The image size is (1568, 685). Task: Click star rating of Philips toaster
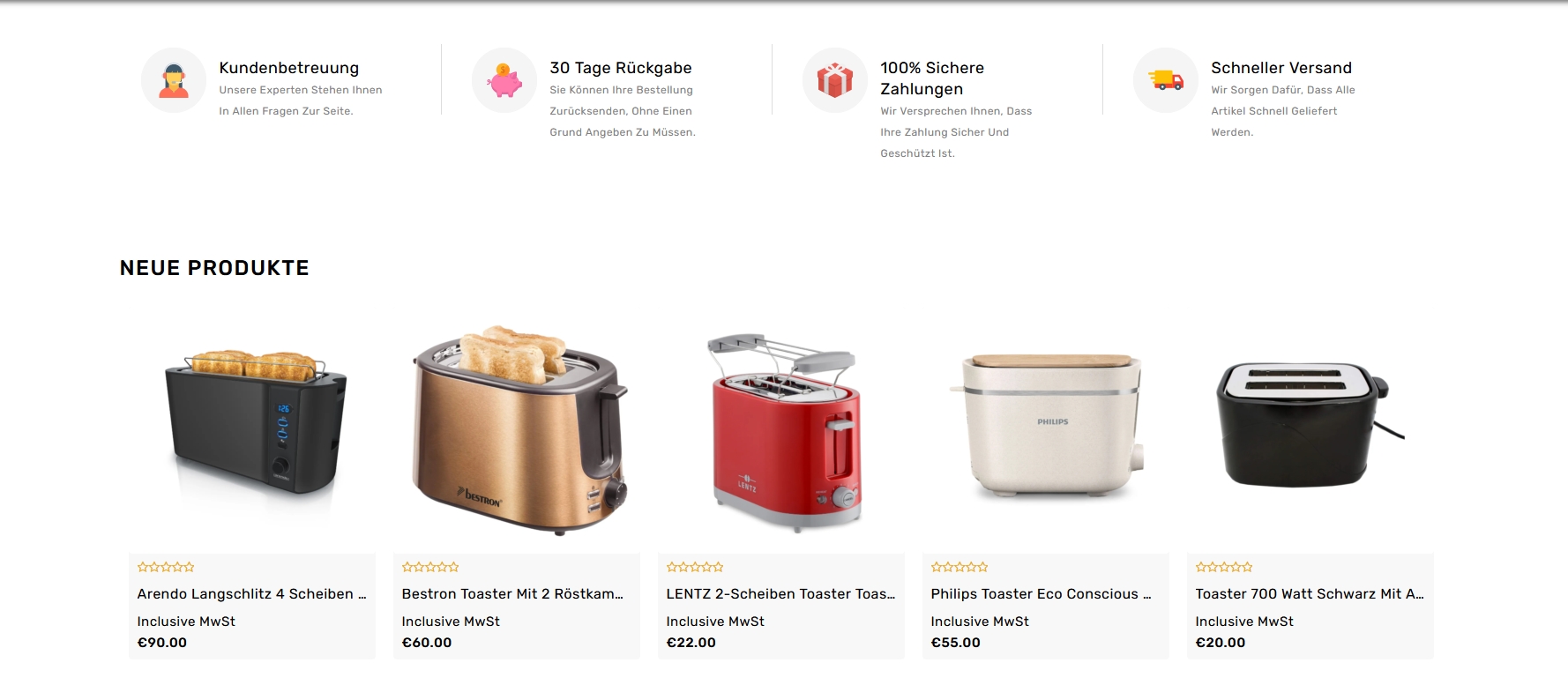pos(959,567)
